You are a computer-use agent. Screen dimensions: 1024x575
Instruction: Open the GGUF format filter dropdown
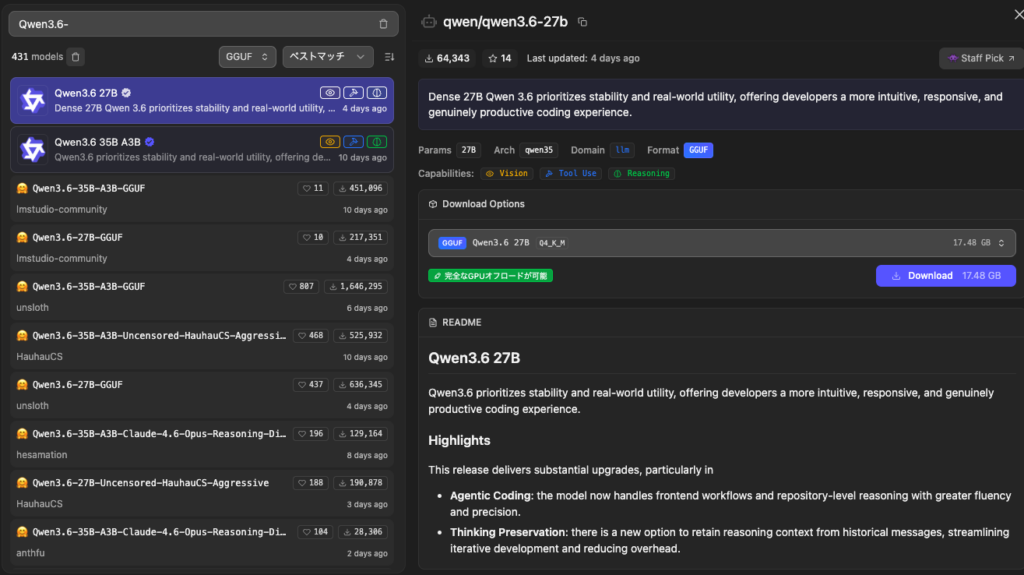click(x=247, y=57)
